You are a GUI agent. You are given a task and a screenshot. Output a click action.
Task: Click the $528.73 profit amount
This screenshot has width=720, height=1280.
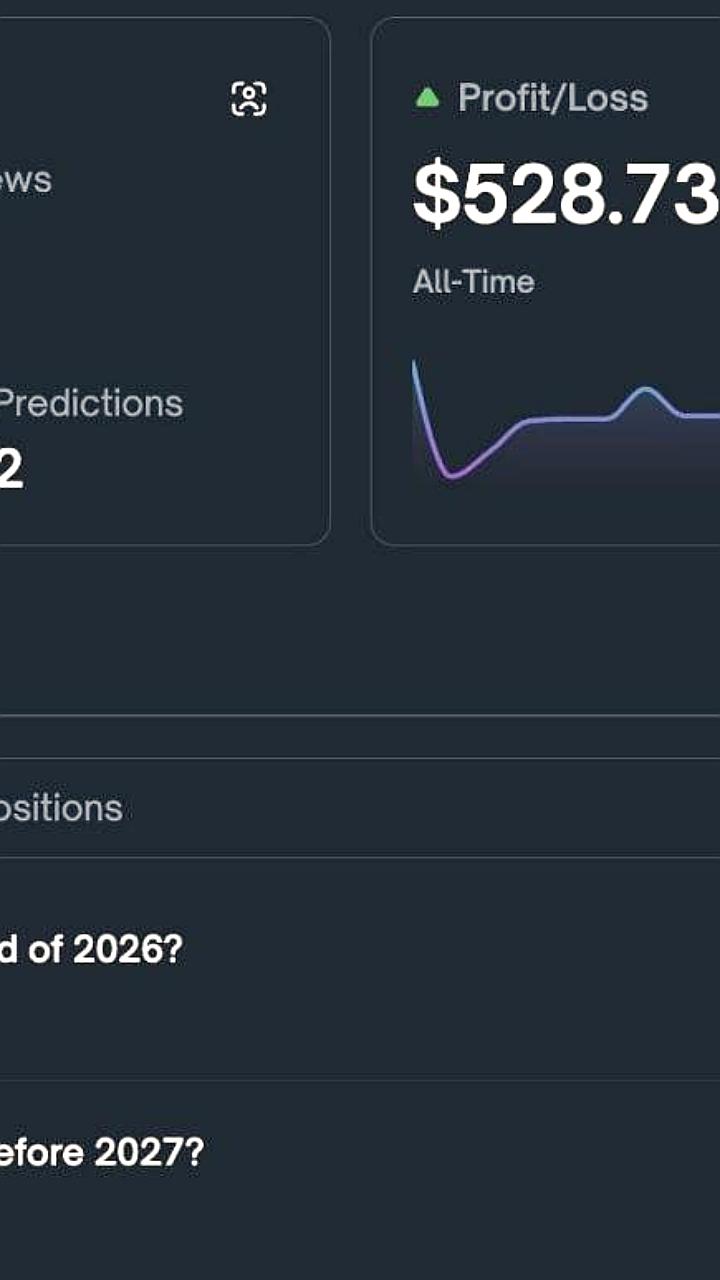click(566, 196)
